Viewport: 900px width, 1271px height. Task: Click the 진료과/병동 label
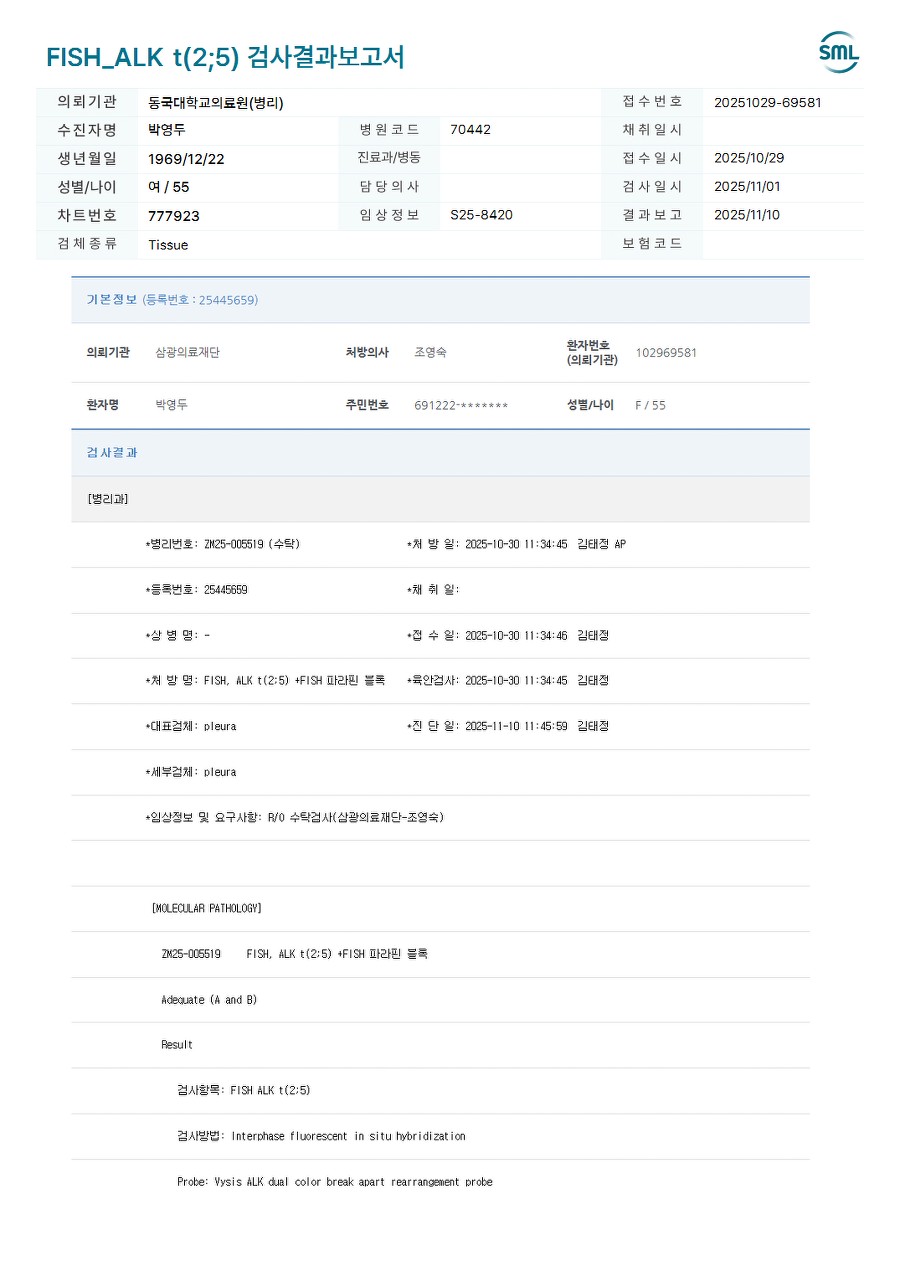[x=389, y=158]
